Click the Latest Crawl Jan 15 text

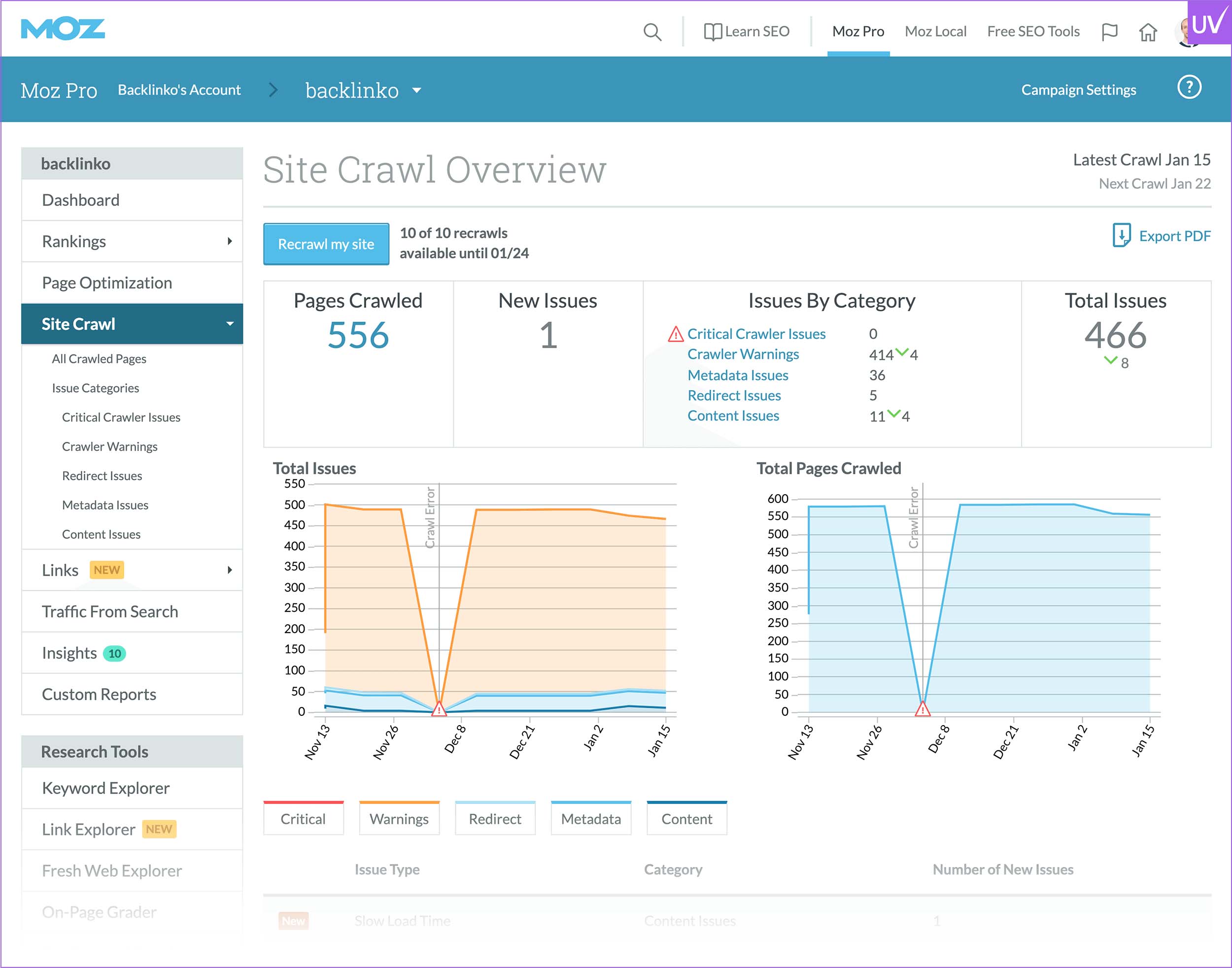tap(1142, 160)
